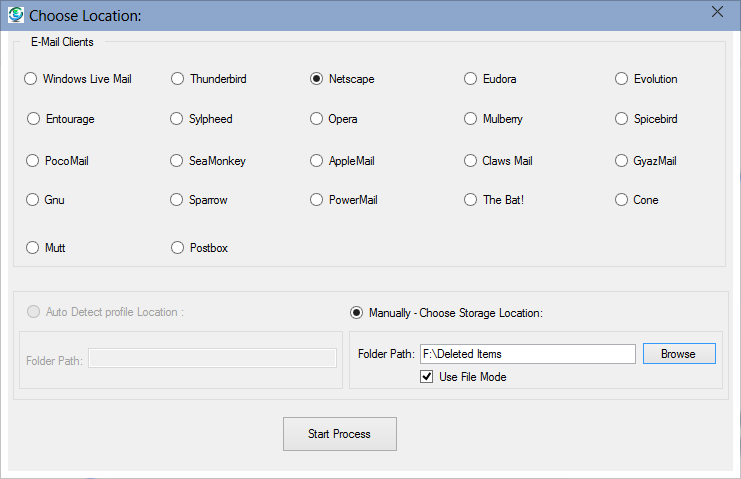Click the app icon in the title bar
Screen dimensions: 741x479
point(15,15)
